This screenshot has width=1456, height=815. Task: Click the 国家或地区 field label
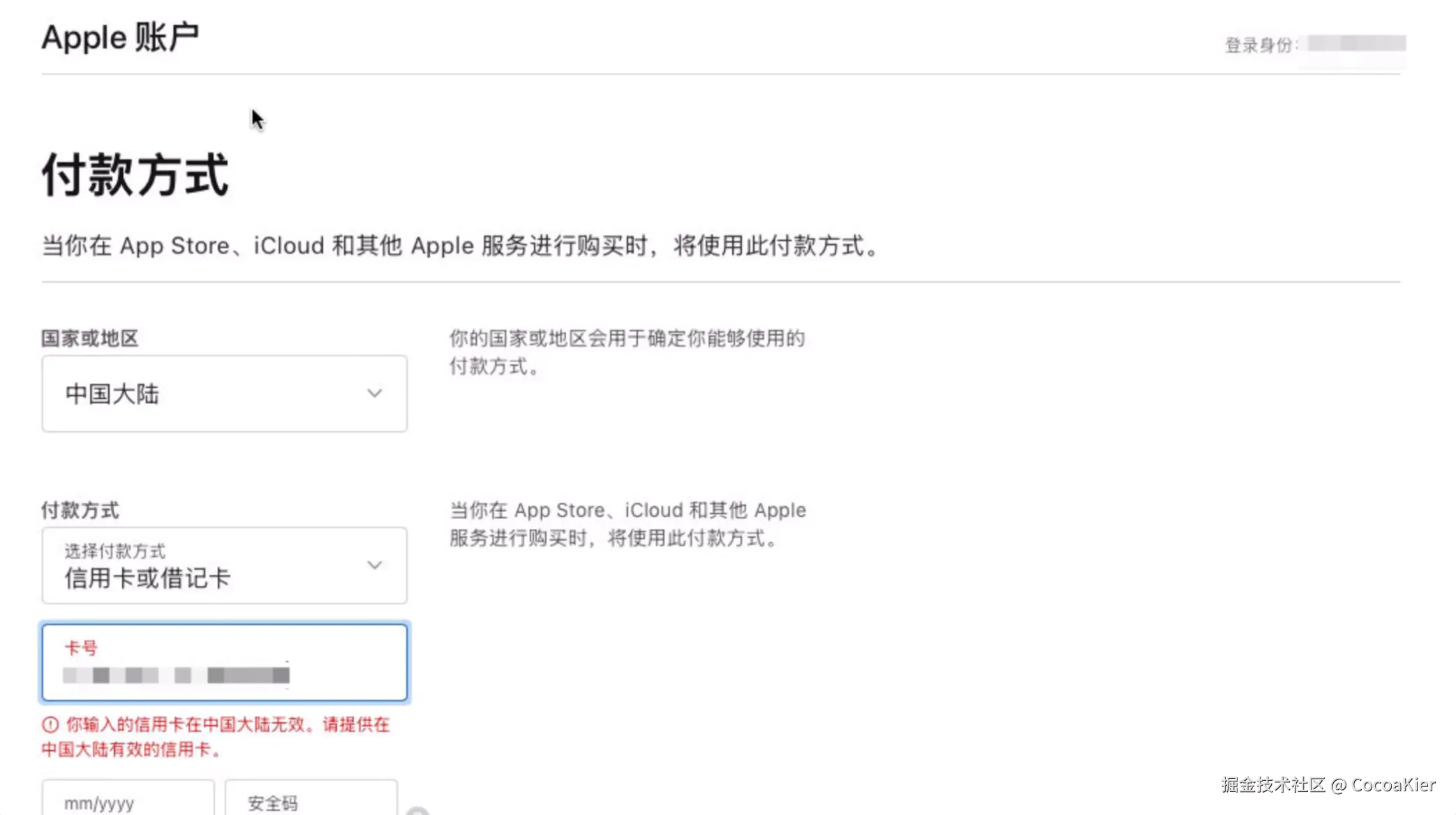click(89, 339)
